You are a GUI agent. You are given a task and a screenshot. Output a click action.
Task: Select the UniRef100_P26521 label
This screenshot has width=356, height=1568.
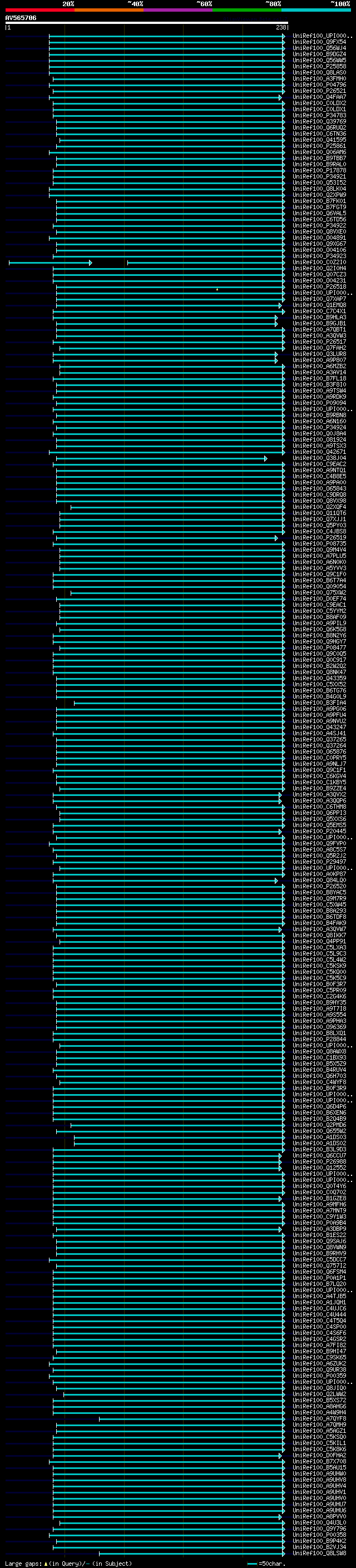[319, 91]
